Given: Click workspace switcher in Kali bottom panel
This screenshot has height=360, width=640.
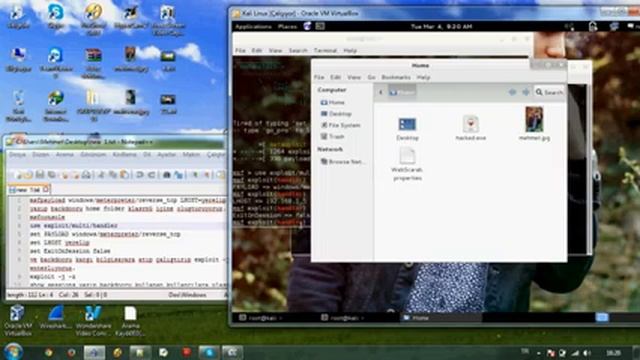Looking at the screenshot, I should (601, 317).
